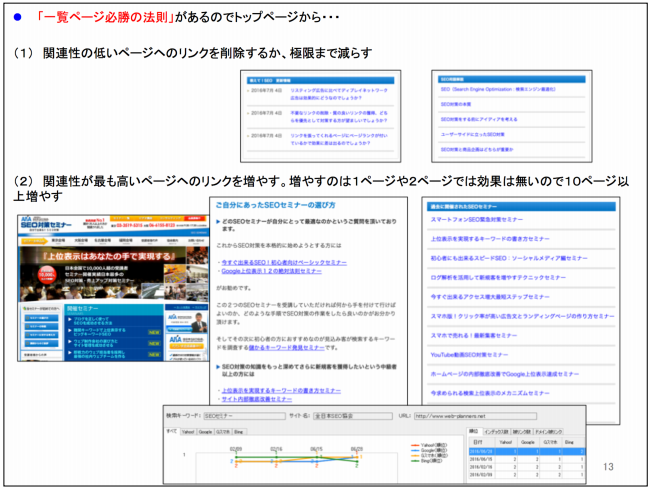Click the red 「一覧ページ必勝の法則」 title text
Screen dimensions: 651x490
coord(105,17)
